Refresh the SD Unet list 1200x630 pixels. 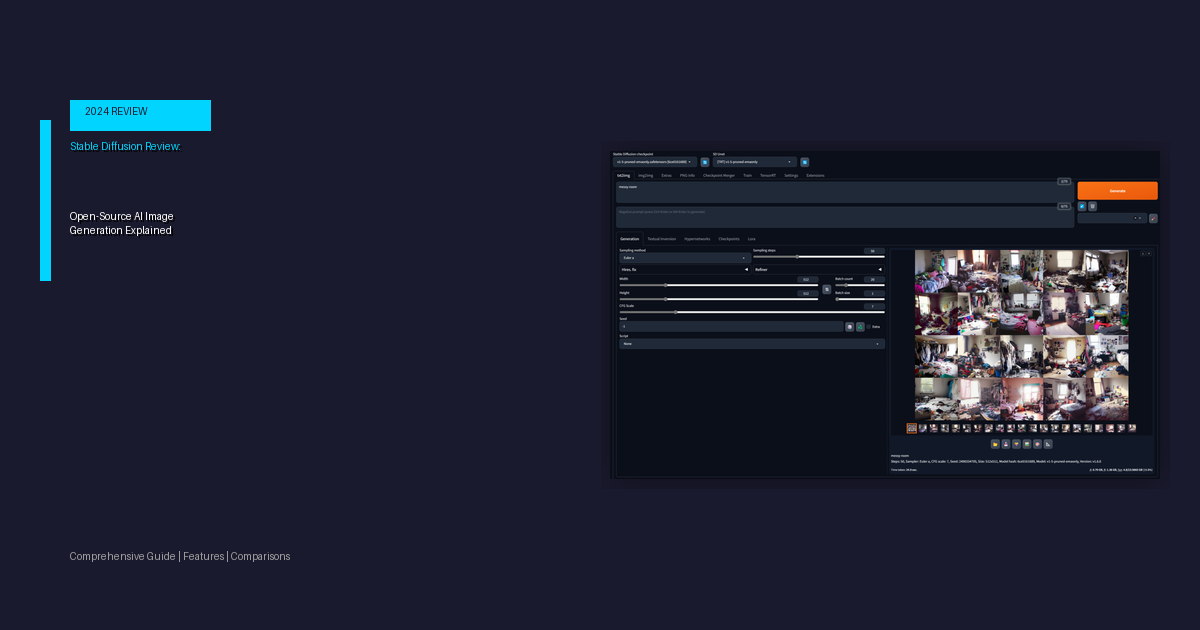(x=805, y=162)
